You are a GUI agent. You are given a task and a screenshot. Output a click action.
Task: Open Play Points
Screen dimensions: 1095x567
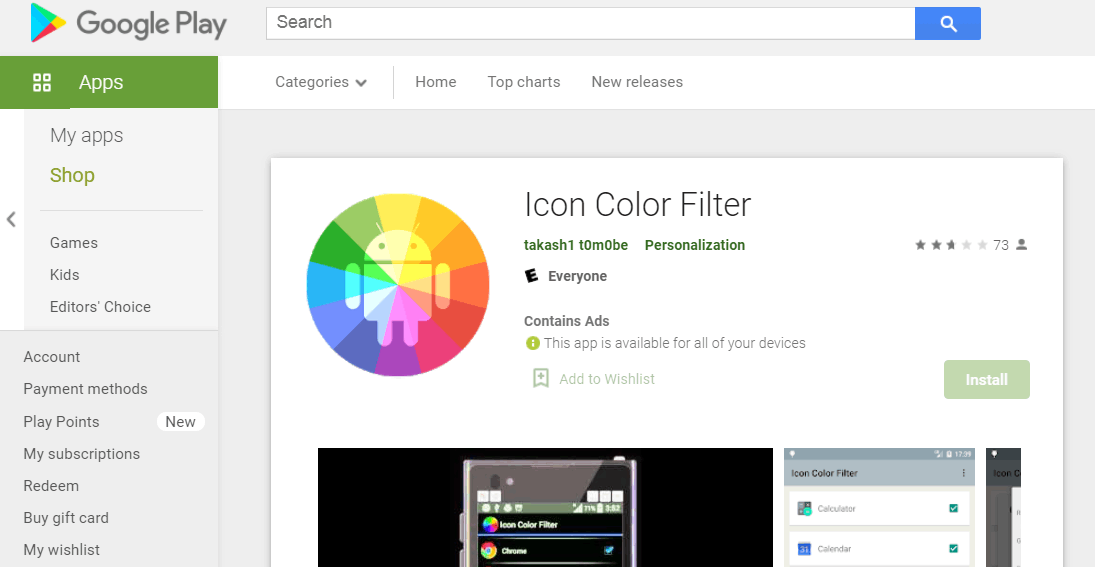tap(61, 422)
